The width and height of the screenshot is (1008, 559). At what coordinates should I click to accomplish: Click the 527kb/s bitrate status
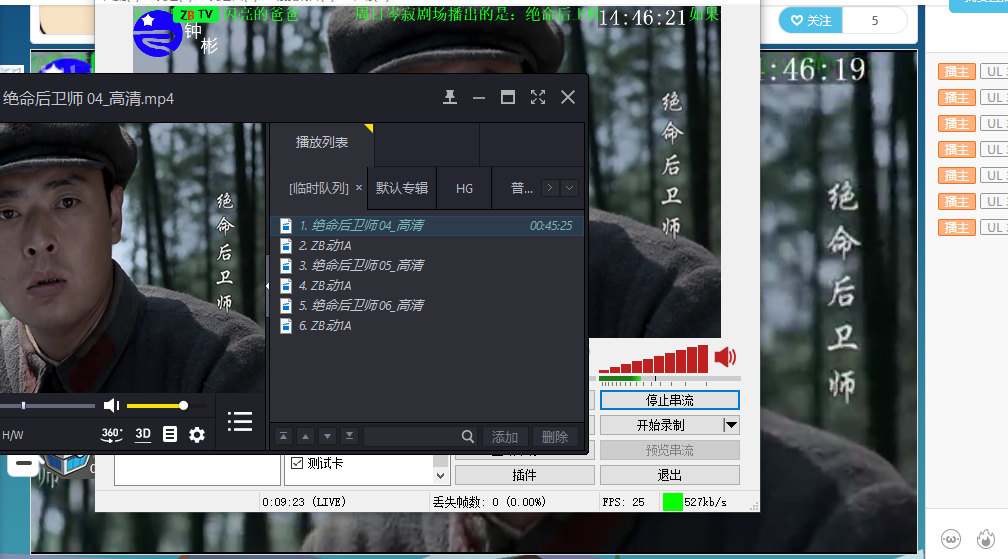(x=705, y=502)
